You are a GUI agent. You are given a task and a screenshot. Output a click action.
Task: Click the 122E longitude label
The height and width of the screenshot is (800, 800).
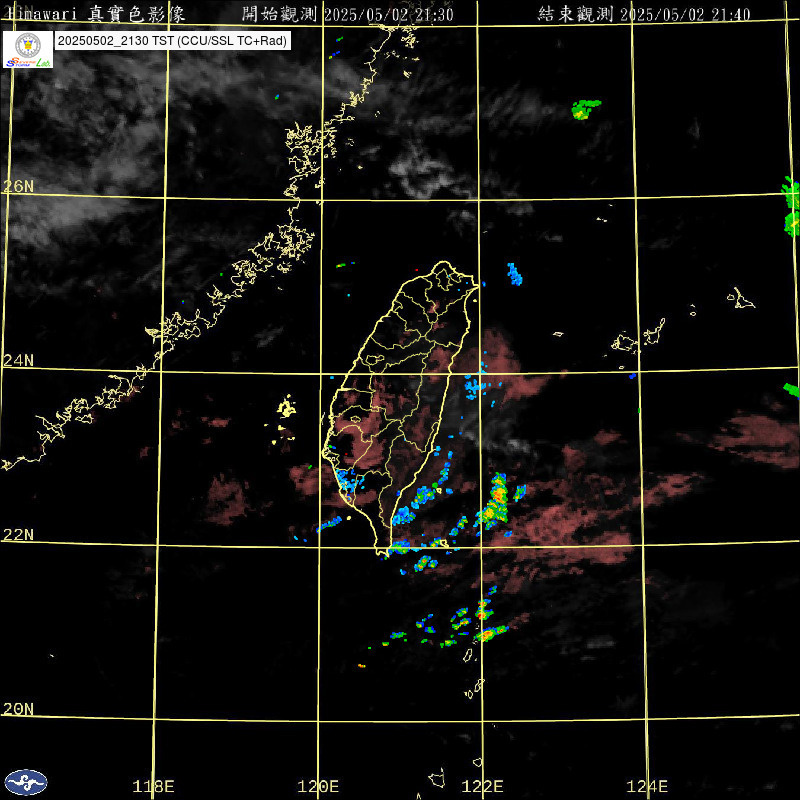pyautogui.click(x=482, y=786)
